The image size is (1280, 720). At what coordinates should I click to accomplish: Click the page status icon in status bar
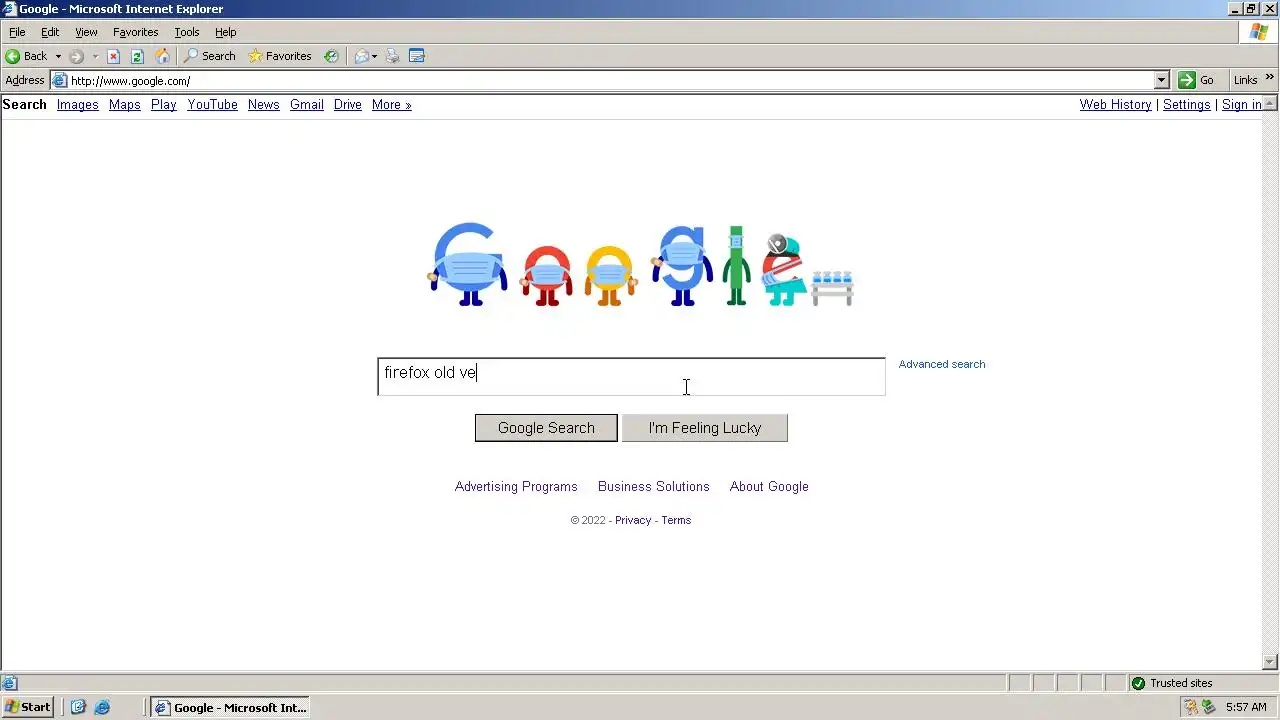click(9, 684)
